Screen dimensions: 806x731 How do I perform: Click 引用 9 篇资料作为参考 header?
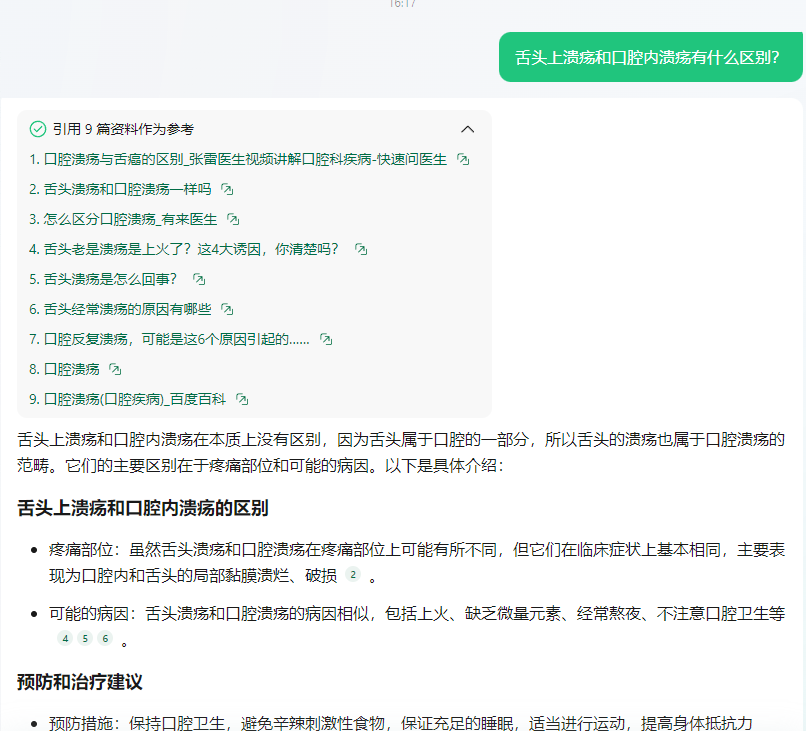(x=123, y=129)
